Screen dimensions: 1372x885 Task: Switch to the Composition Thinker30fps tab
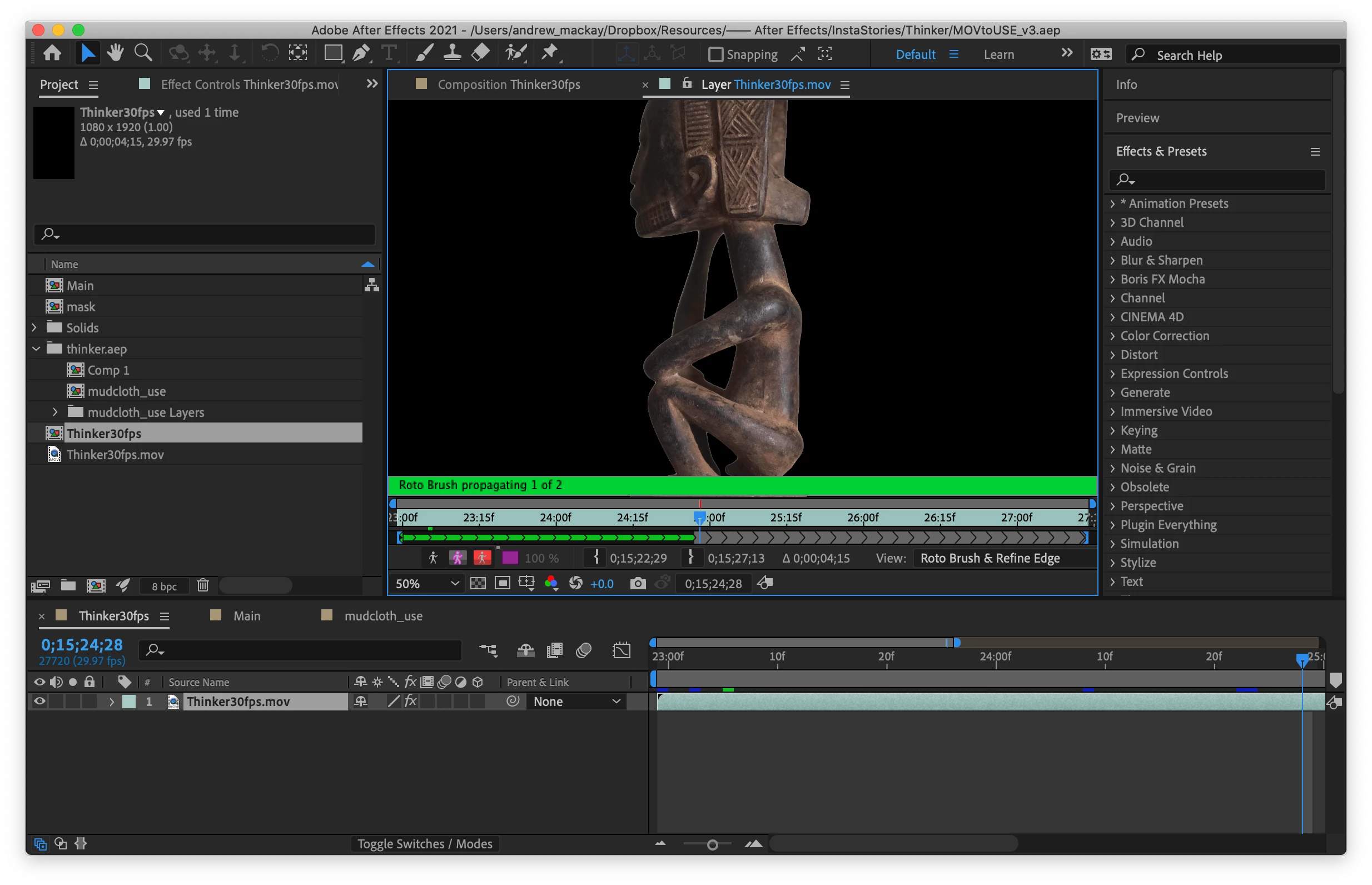509,84
